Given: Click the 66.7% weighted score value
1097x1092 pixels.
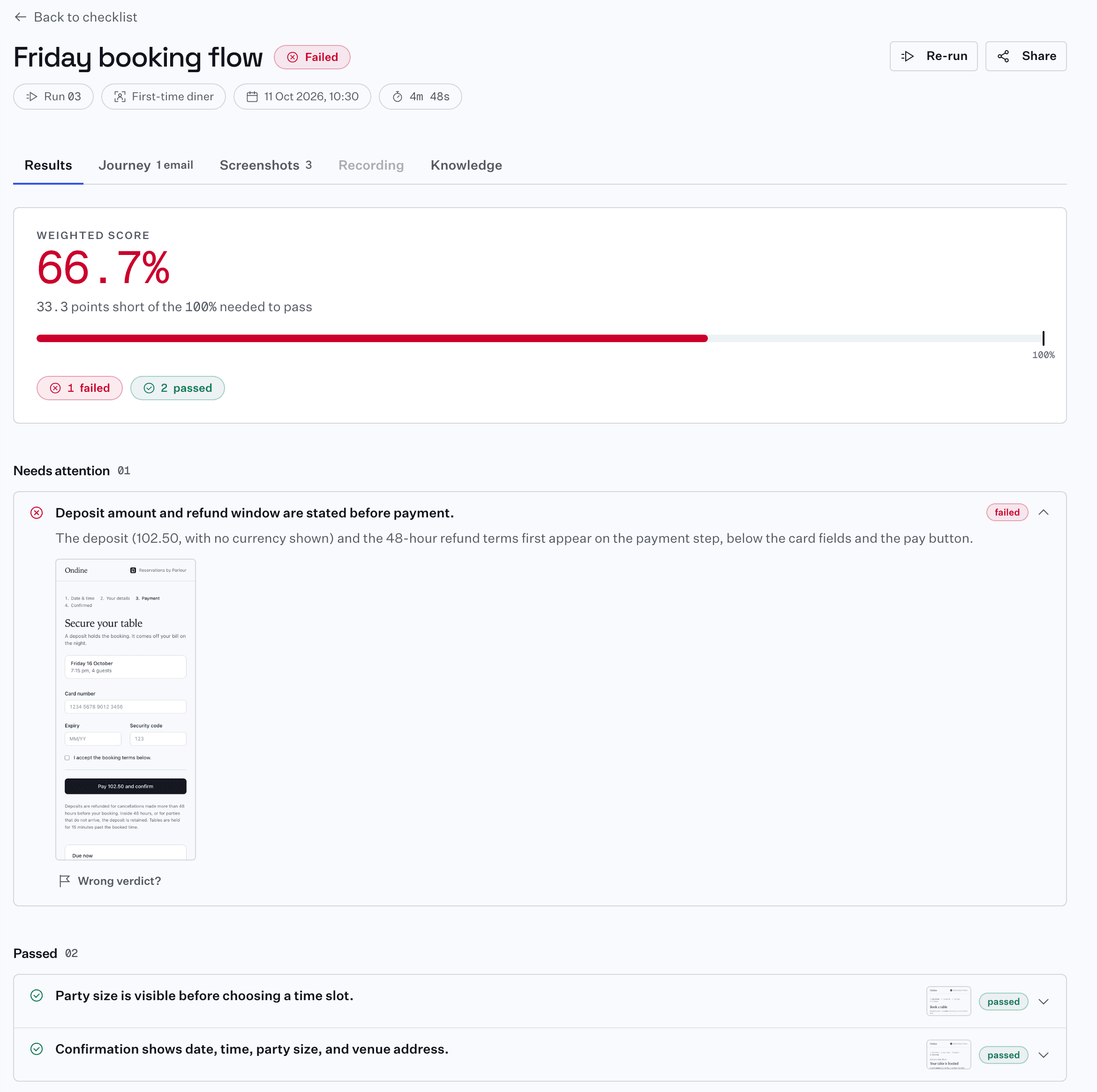Looking at the screenshot, I should tap(103, 267).
